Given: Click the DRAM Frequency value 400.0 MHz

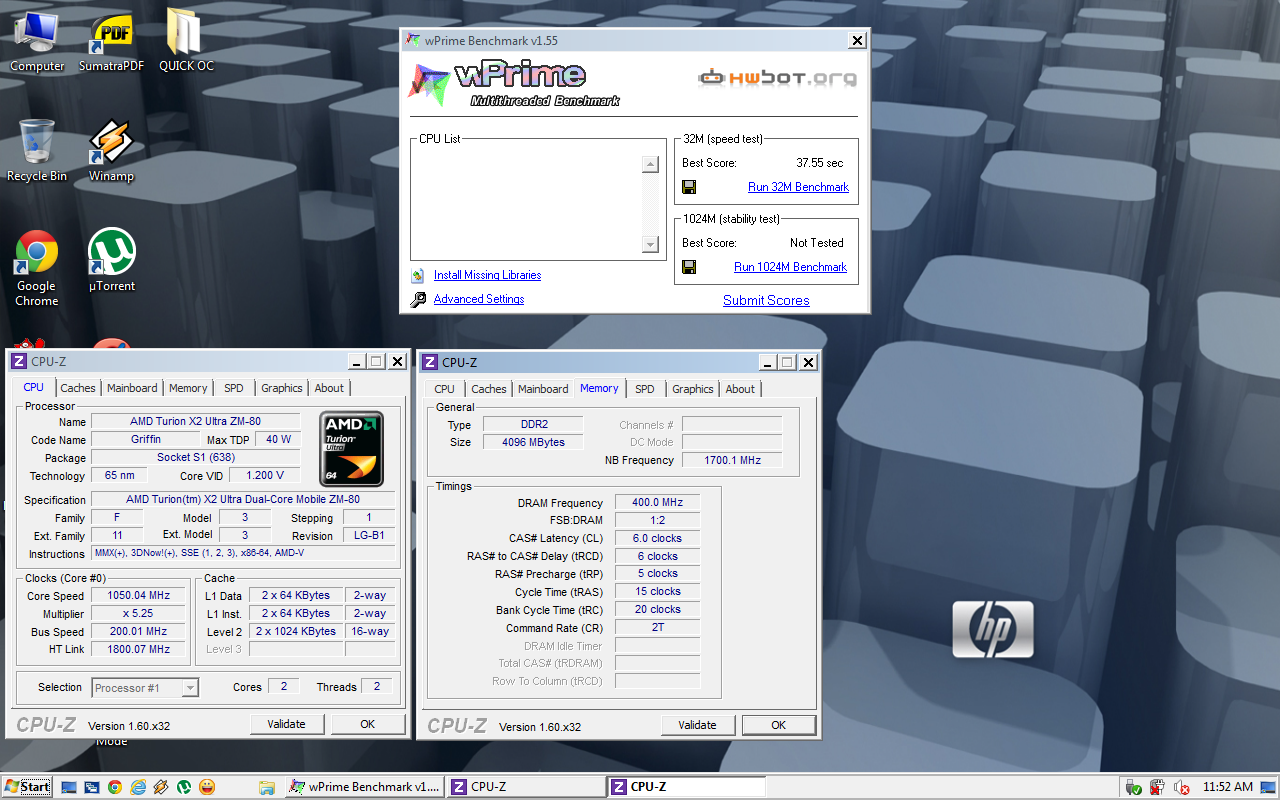Looking at the screenshot, I should (x=657, y=503).
